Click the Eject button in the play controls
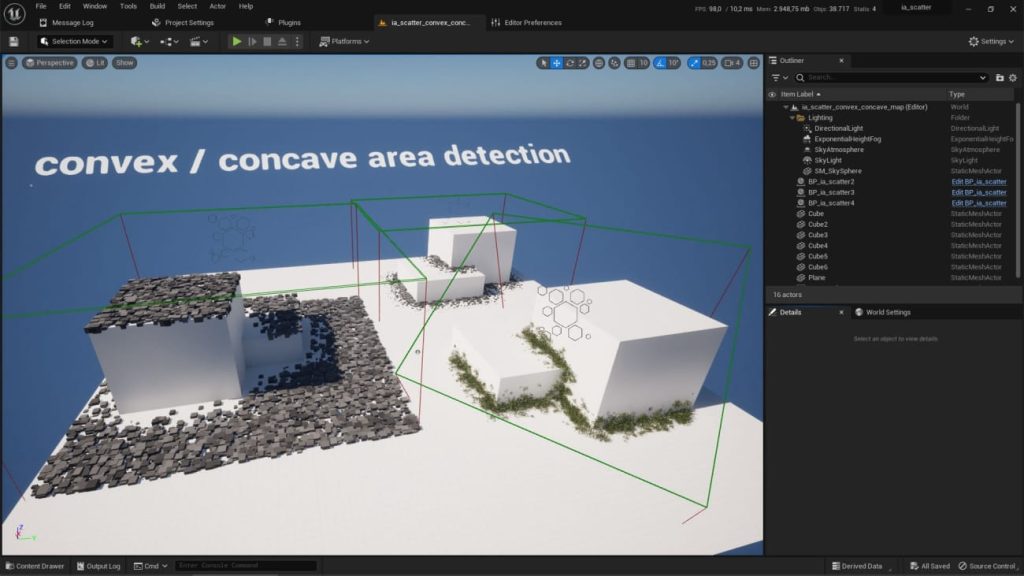This screenshot has height=576, width=1024. pos(283,41)
